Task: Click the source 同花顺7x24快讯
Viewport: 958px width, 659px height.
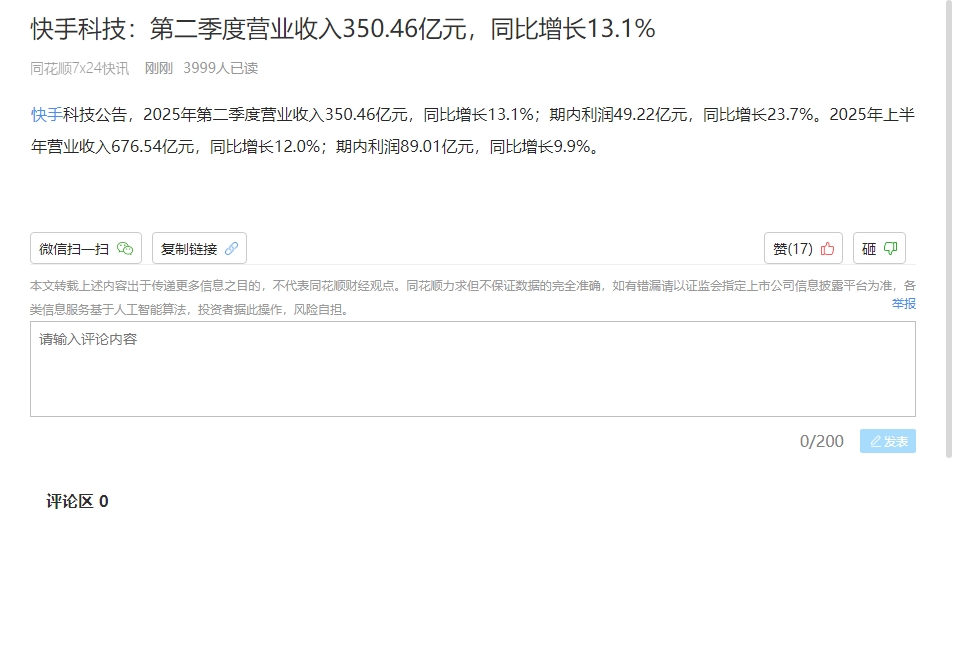Action: point(79,68)
